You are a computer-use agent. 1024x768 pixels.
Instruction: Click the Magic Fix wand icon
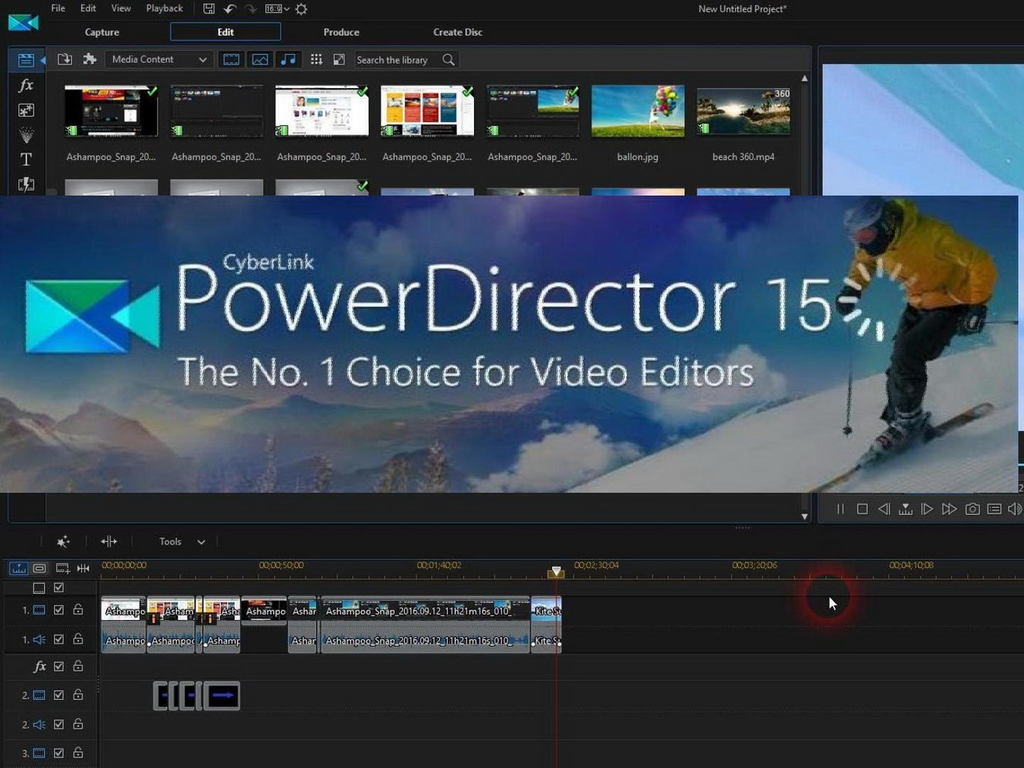63,541
